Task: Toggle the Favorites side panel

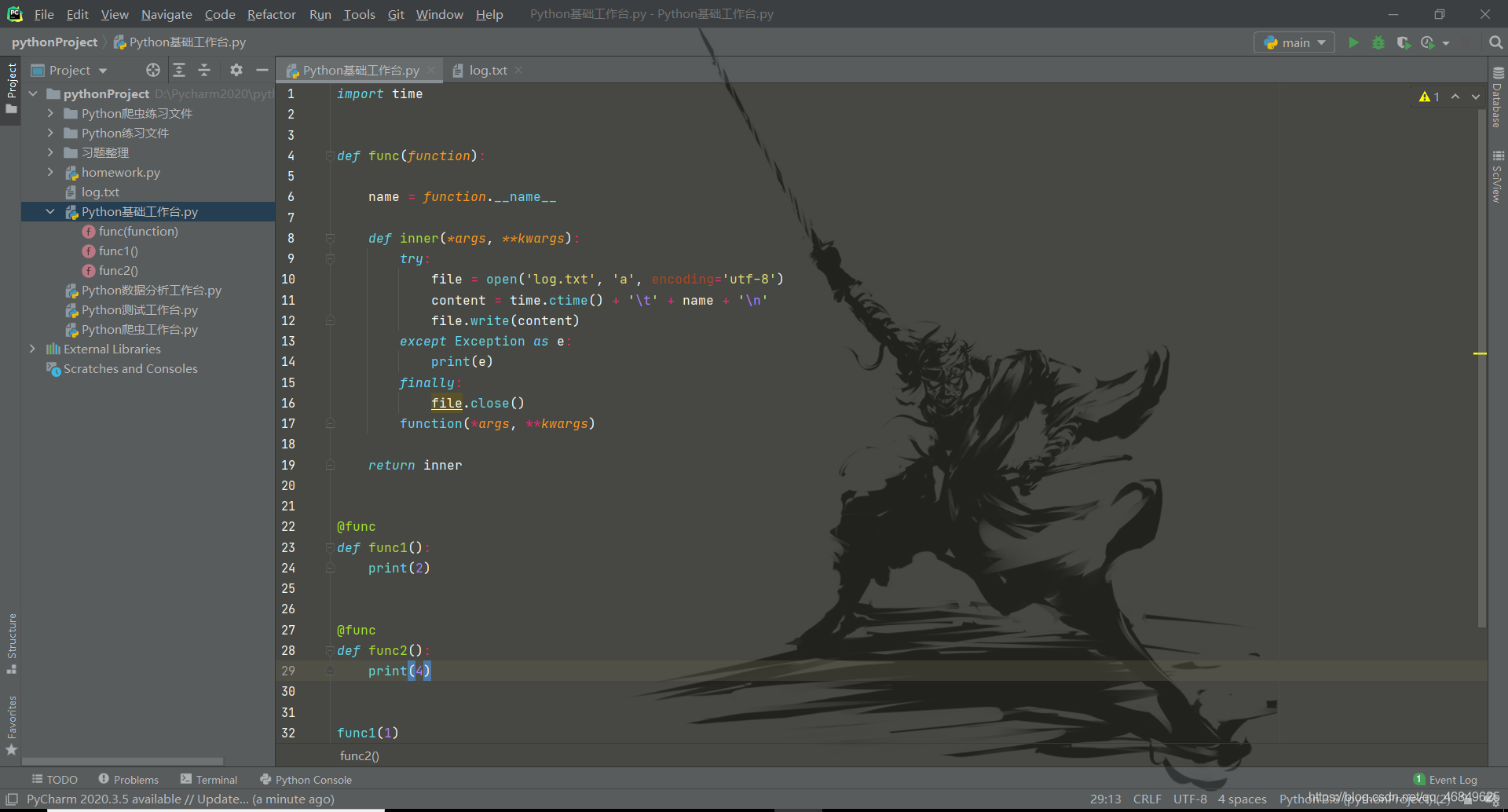Action: tap(11, 726)
